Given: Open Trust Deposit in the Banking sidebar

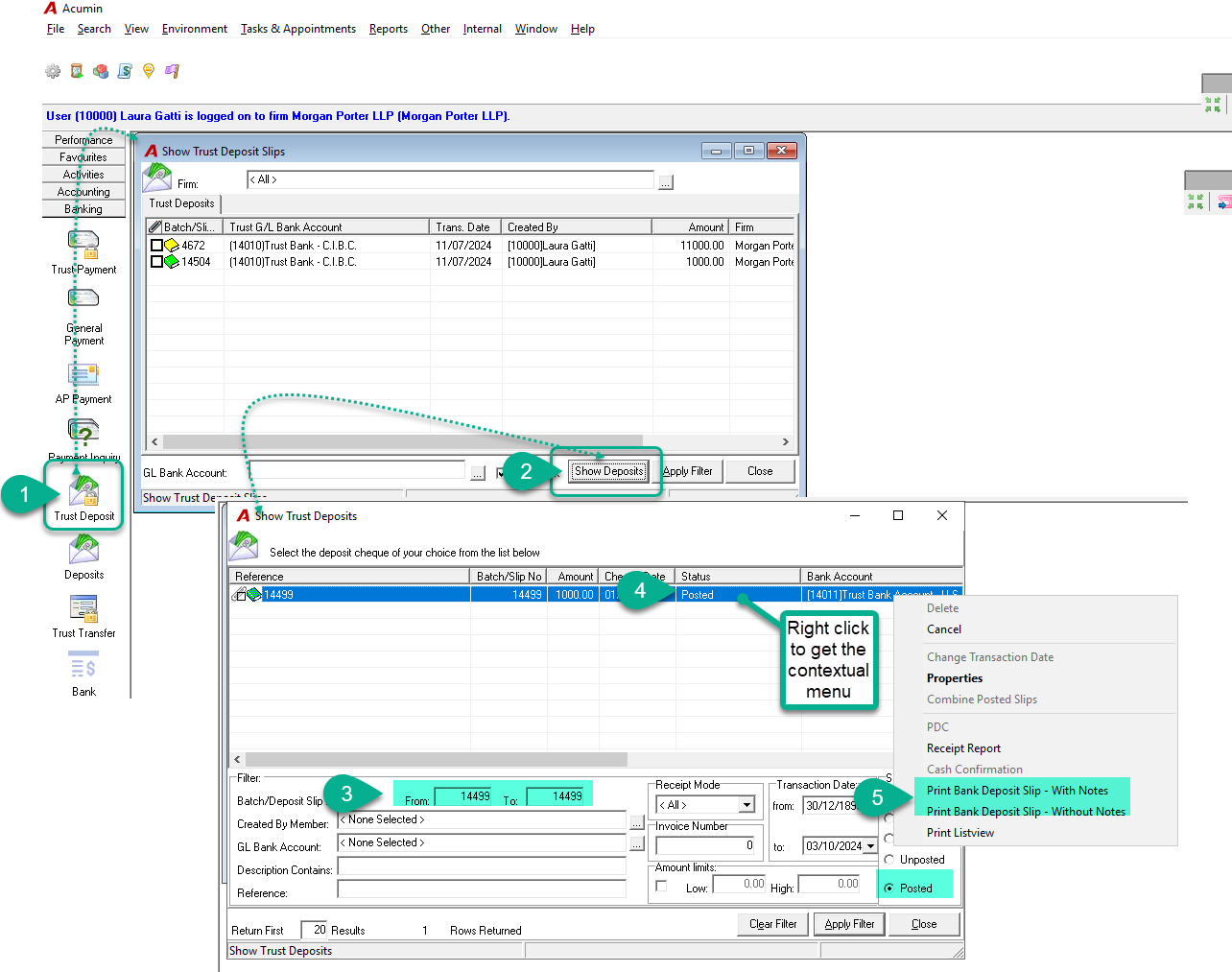Looking at the screenshot, I should [83, 499].
